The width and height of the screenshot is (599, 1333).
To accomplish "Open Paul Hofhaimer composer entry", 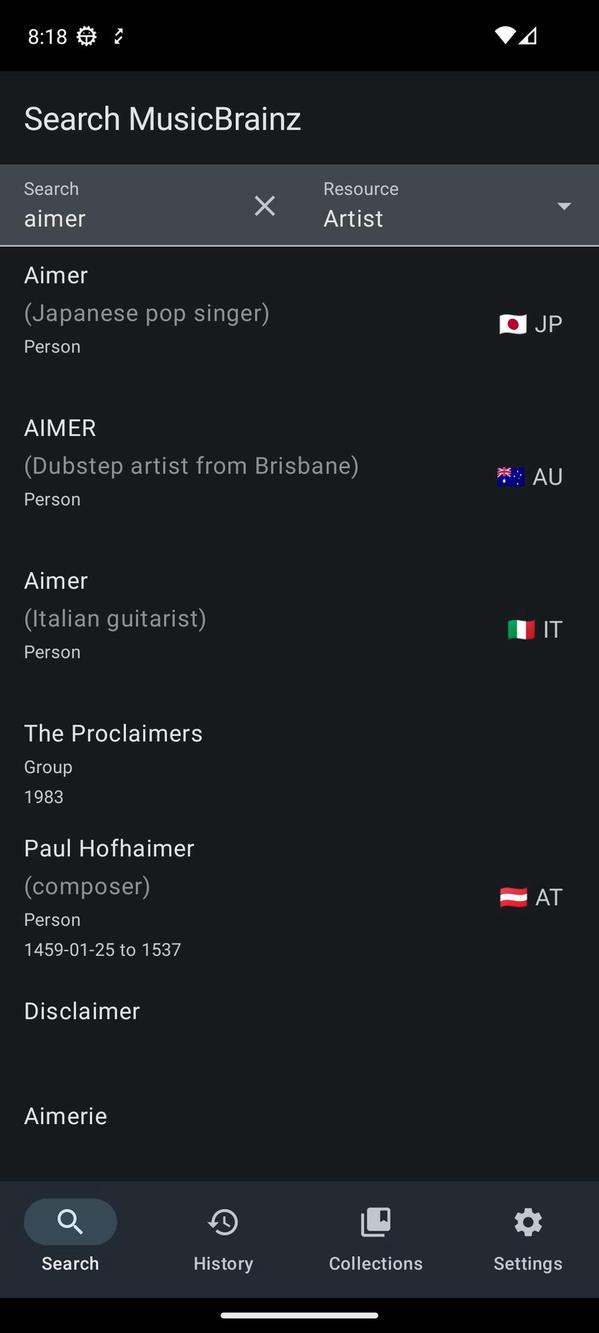I will [x=299, y=897].
